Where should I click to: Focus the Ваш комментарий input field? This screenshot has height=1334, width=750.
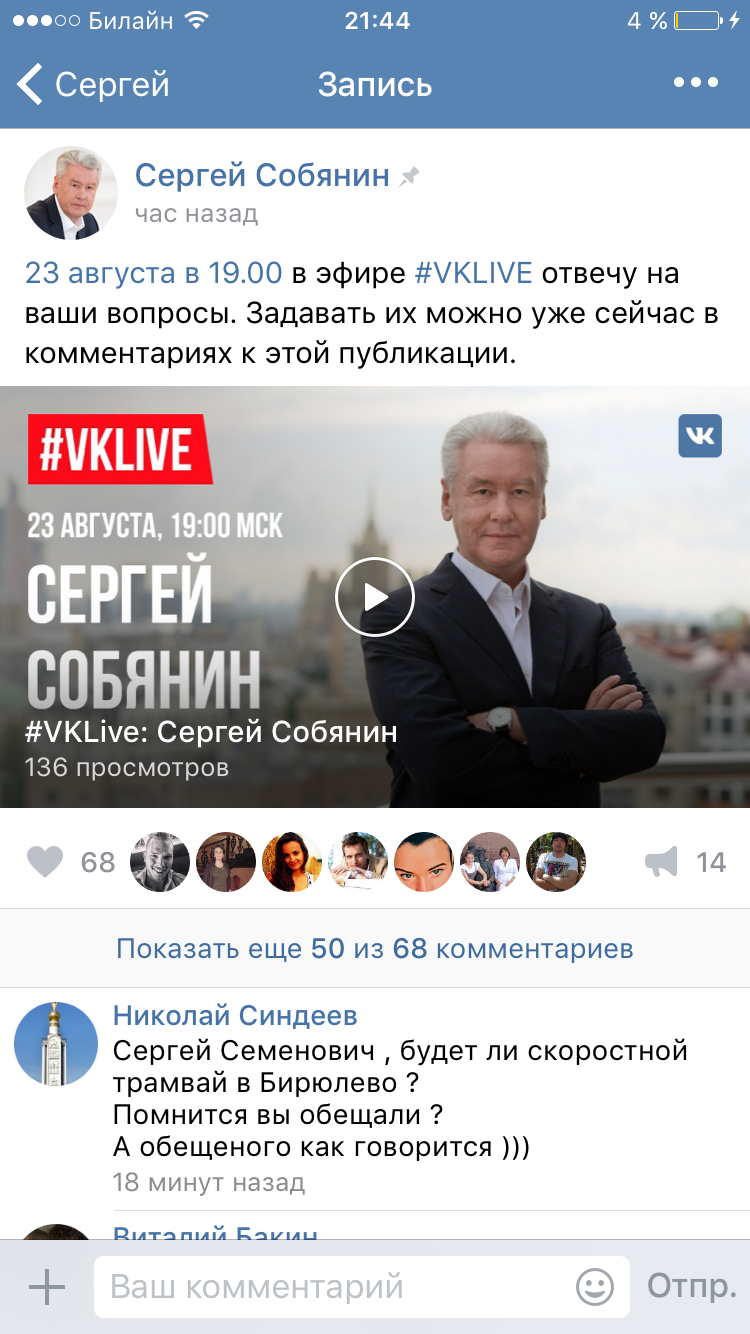(x=362, y=1287)
